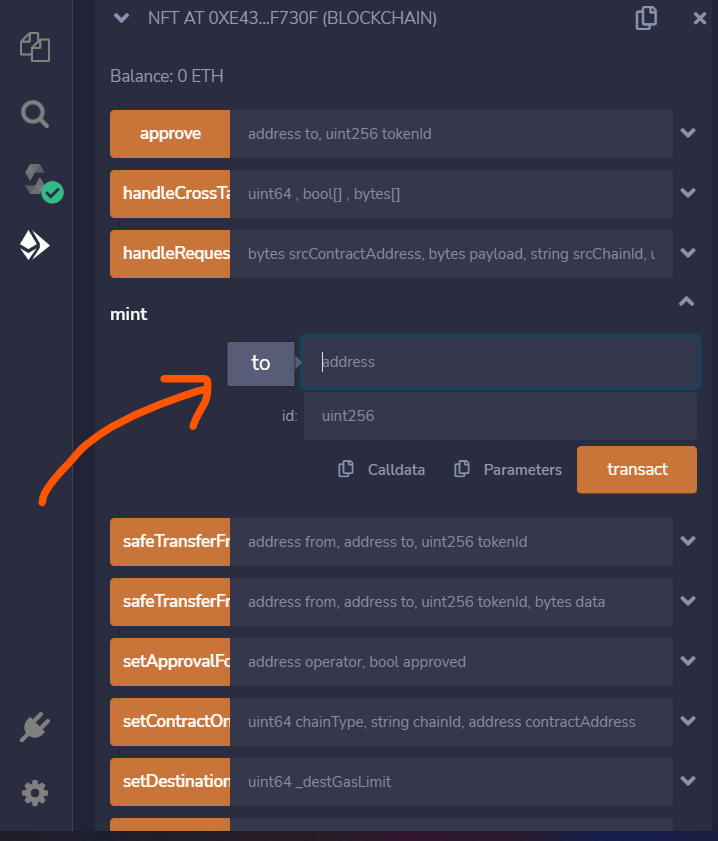
Task: Copy the NFT contract address via copy icon
Action: coord(646,18)
